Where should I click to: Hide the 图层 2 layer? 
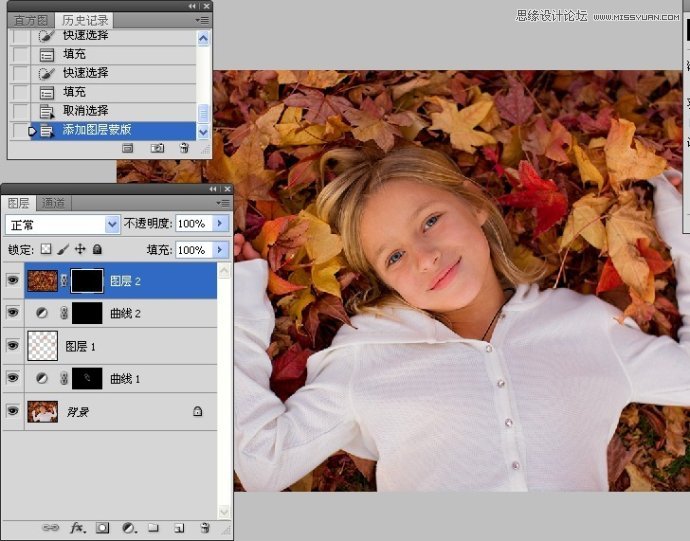click(x=13, y=282)
